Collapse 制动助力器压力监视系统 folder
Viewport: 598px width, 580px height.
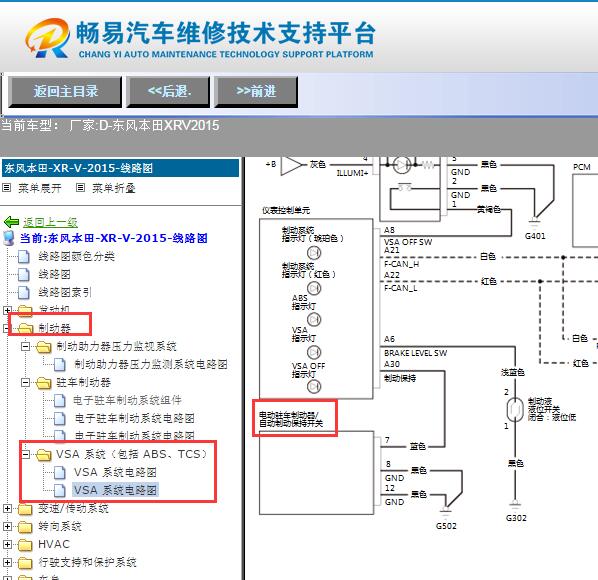pos(25,346)
